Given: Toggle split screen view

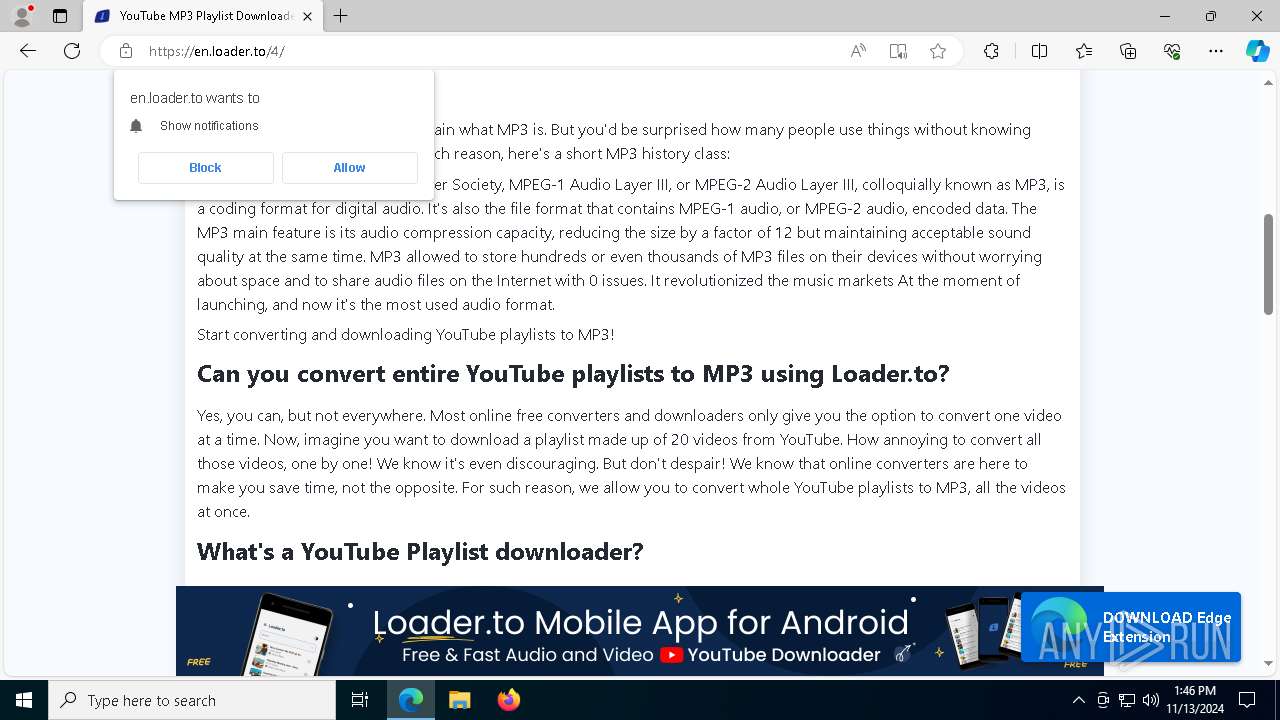Looking at the screenshot, I should [x=1039, y=51].
